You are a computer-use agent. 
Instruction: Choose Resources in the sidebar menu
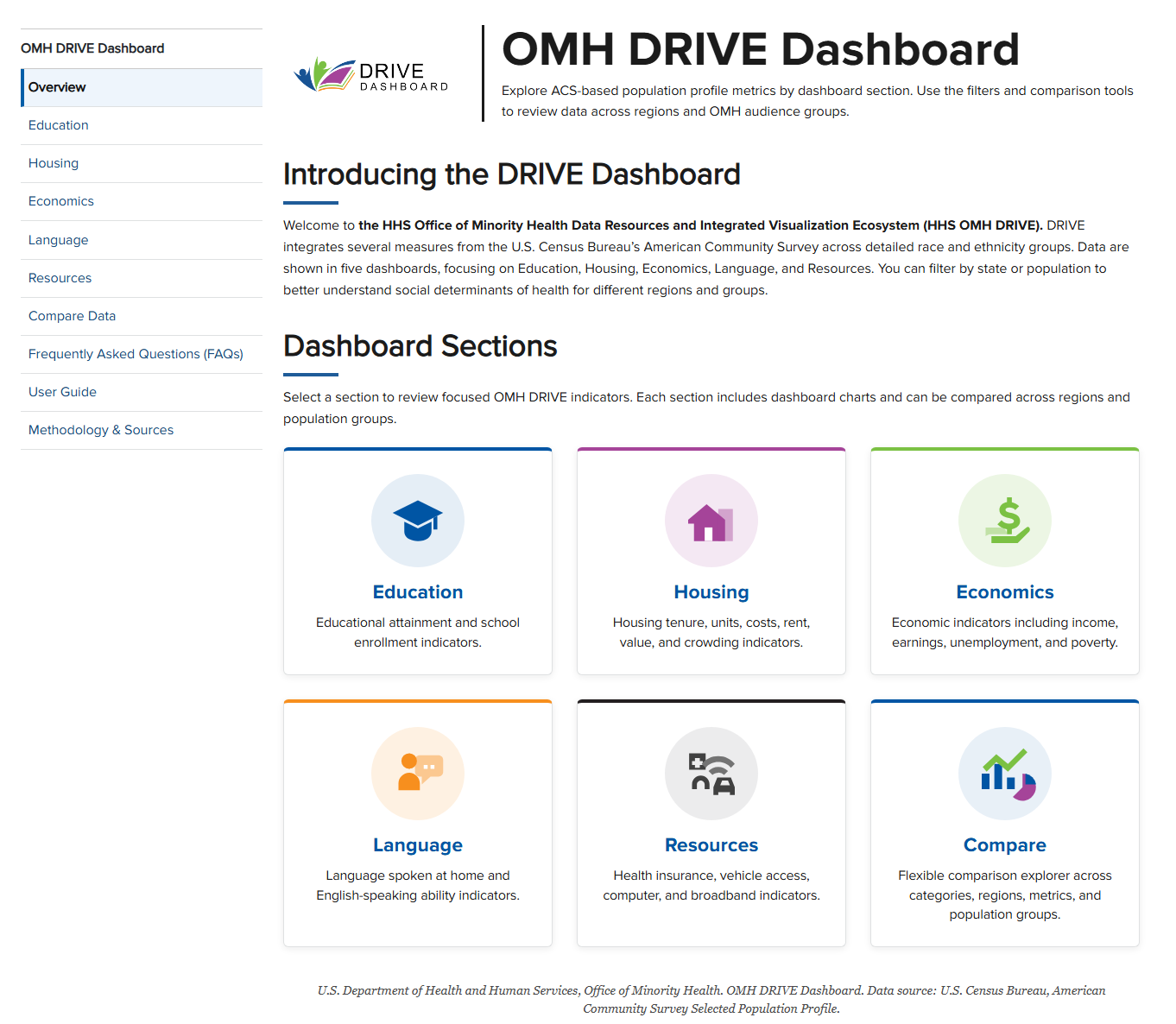pyautogui.click(x=142, y=278)
